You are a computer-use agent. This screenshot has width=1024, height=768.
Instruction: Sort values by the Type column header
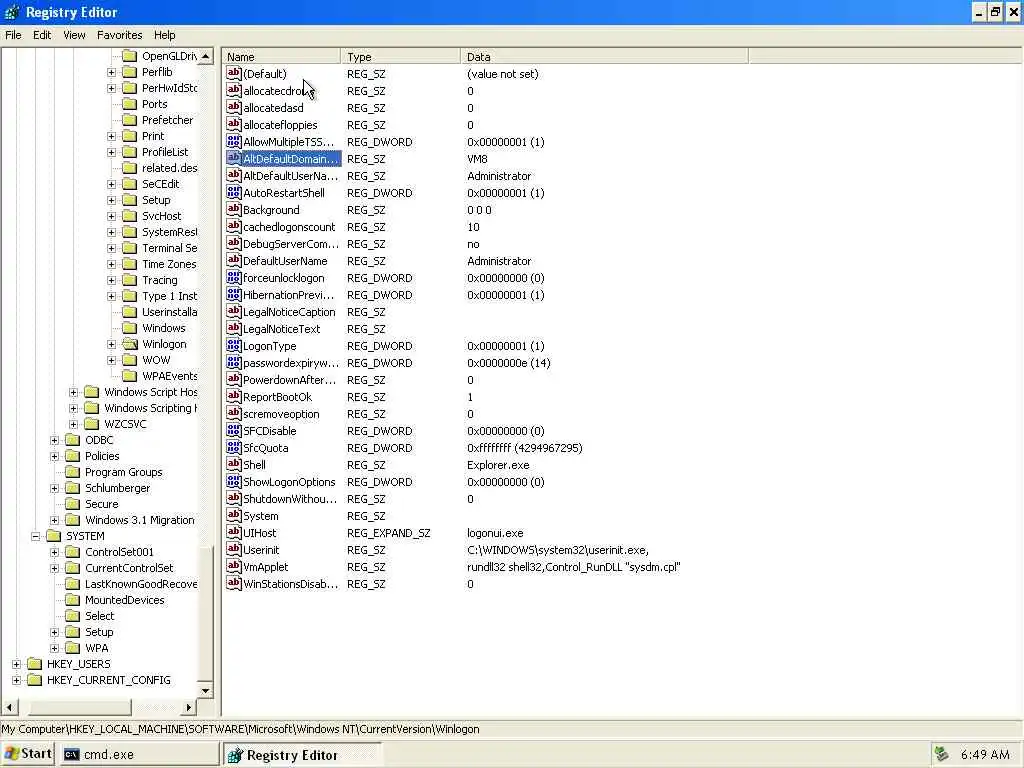pos(400,57)
